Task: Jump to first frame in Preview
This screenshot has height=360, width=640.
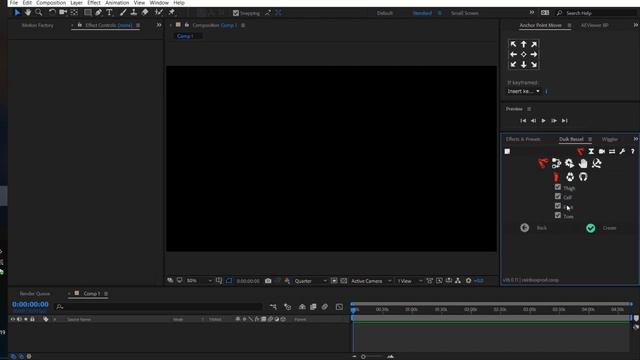Action: pos(523,121)
